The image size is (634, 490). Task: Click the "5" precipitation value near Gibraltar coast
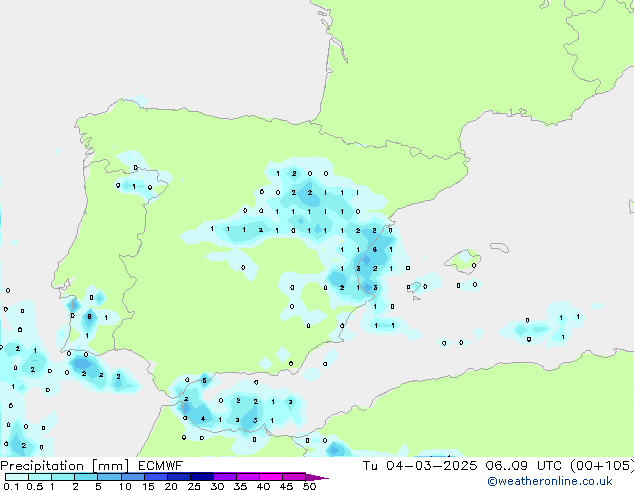pyautogui.click(x=204, y=380)
